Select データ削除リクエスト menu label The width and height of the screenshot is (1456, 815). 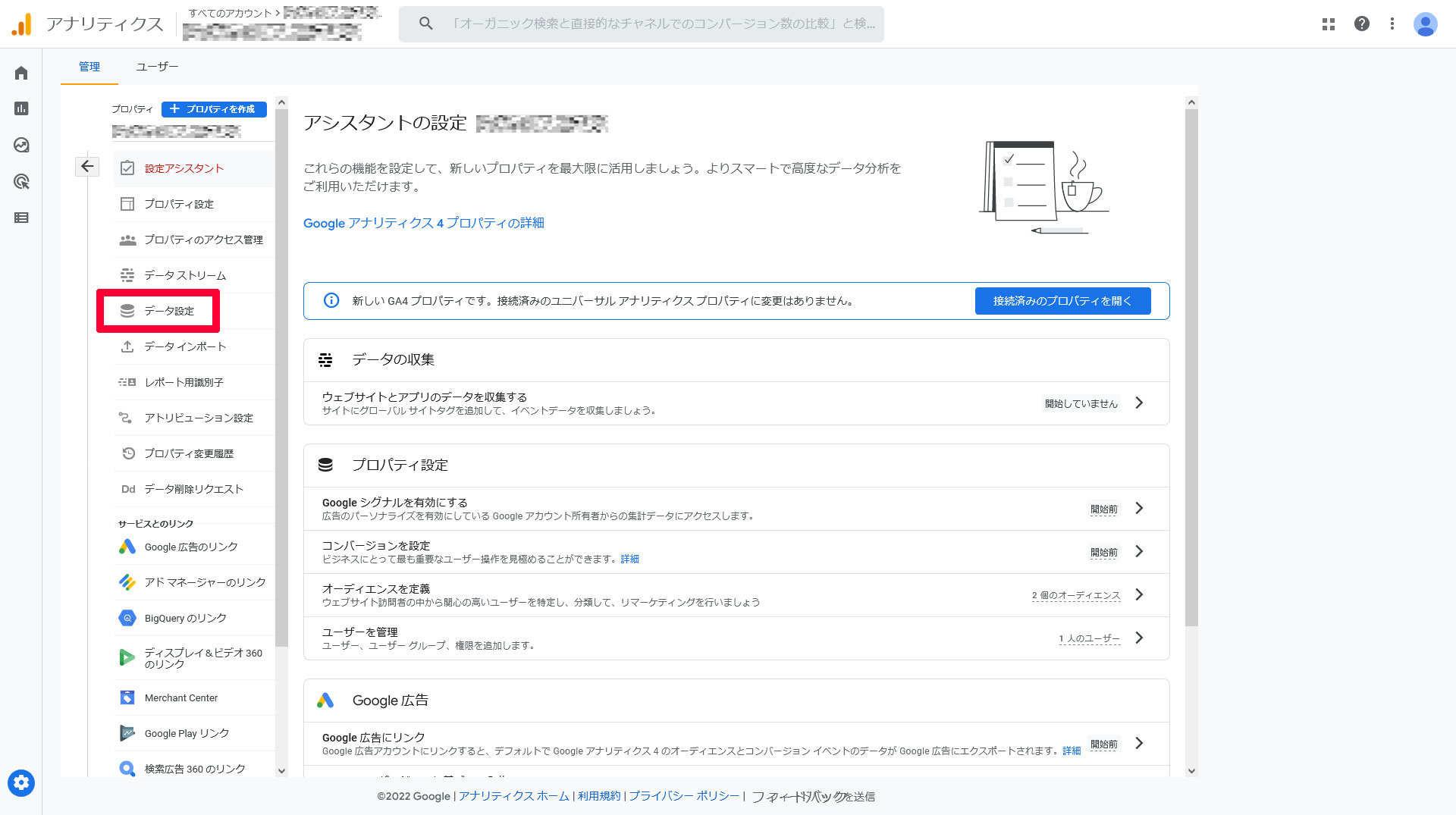[194, 489]
